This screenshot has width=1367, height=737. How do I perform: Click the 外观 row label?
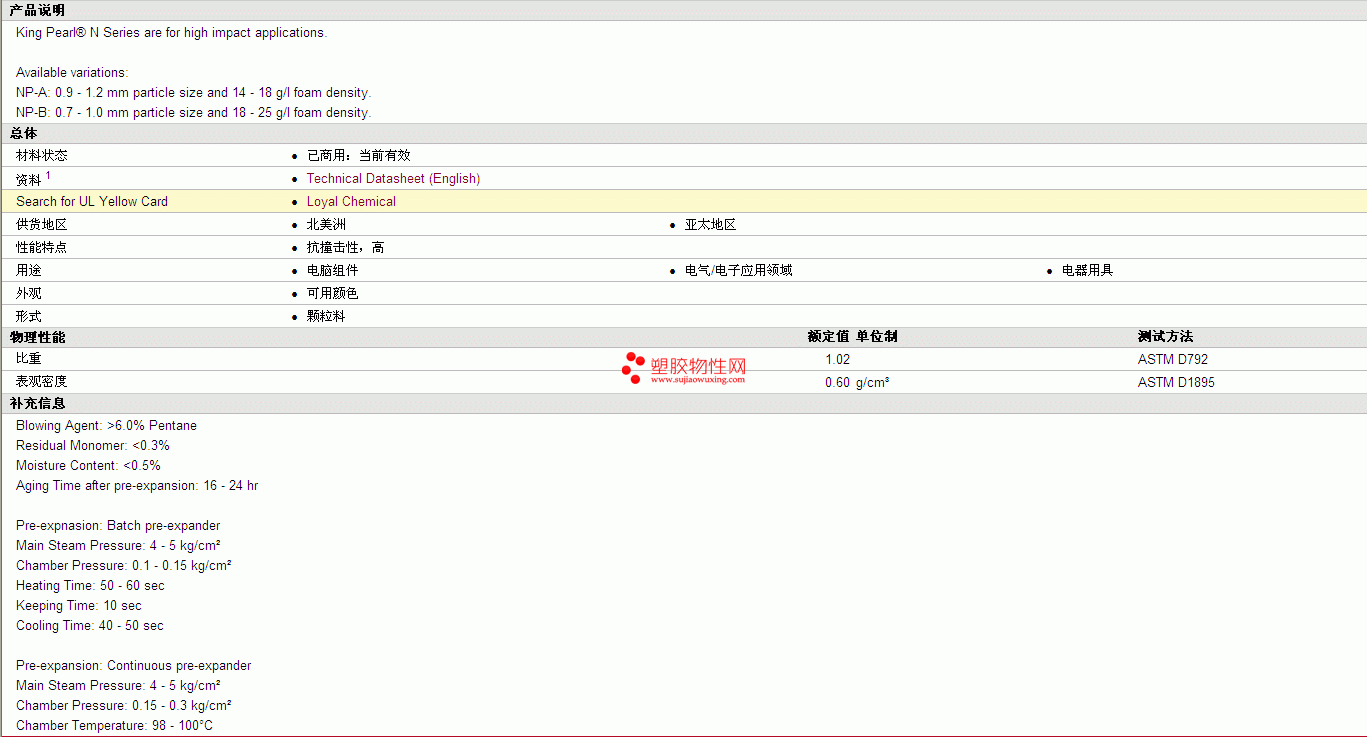coord(29,293)
